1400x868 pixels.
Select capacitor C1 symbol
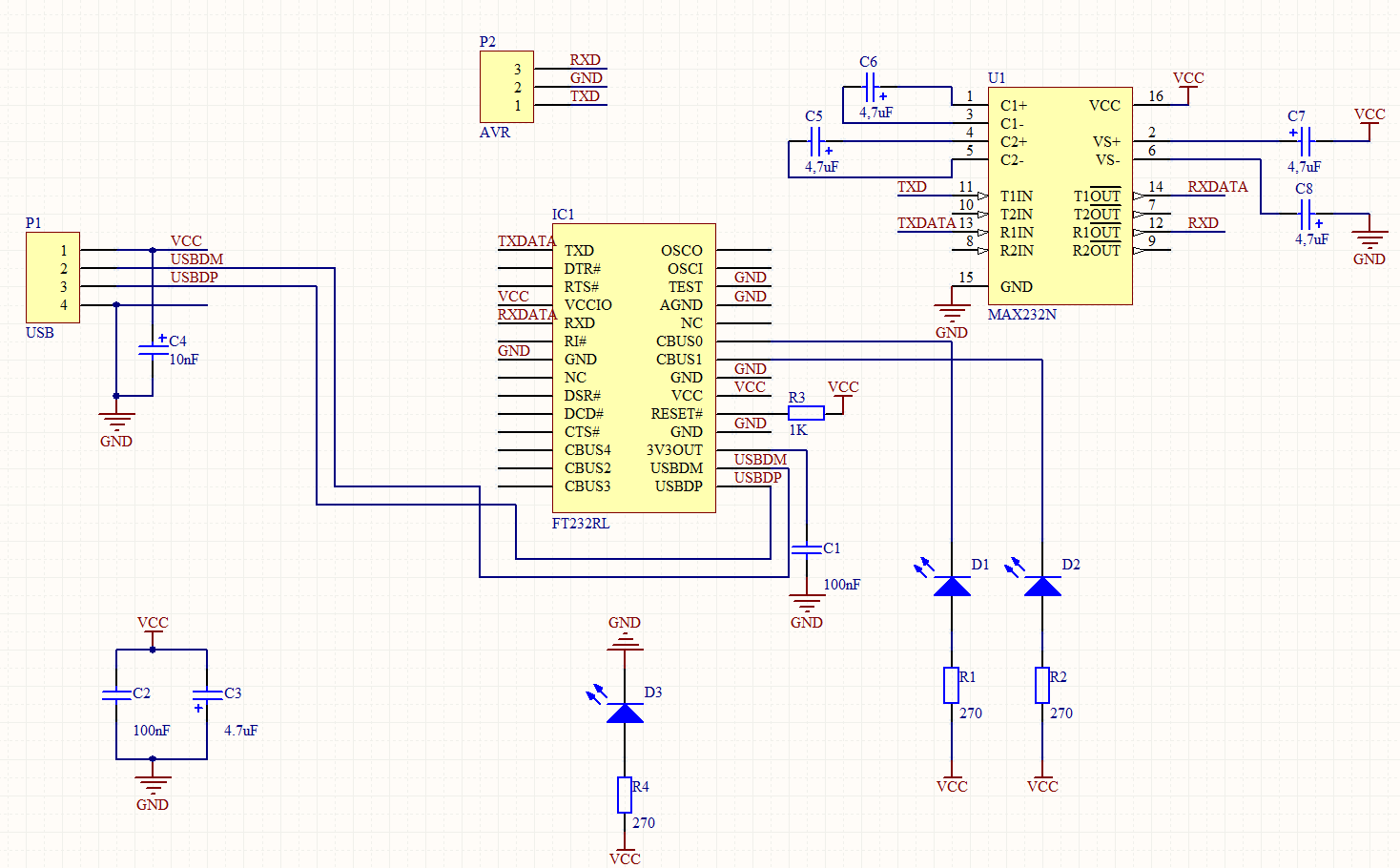tap(807, 549)
